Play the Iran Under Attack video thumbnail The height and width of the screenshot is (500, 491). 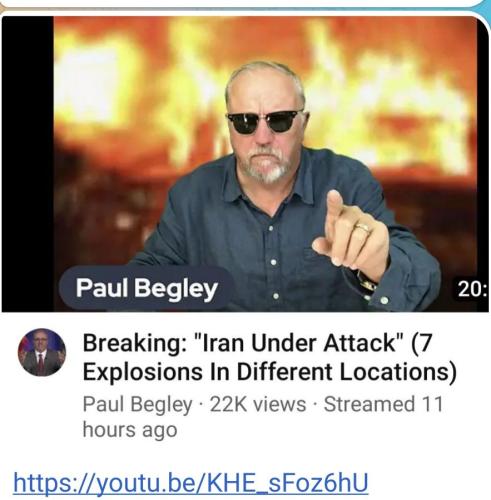[x=245, y=164]
